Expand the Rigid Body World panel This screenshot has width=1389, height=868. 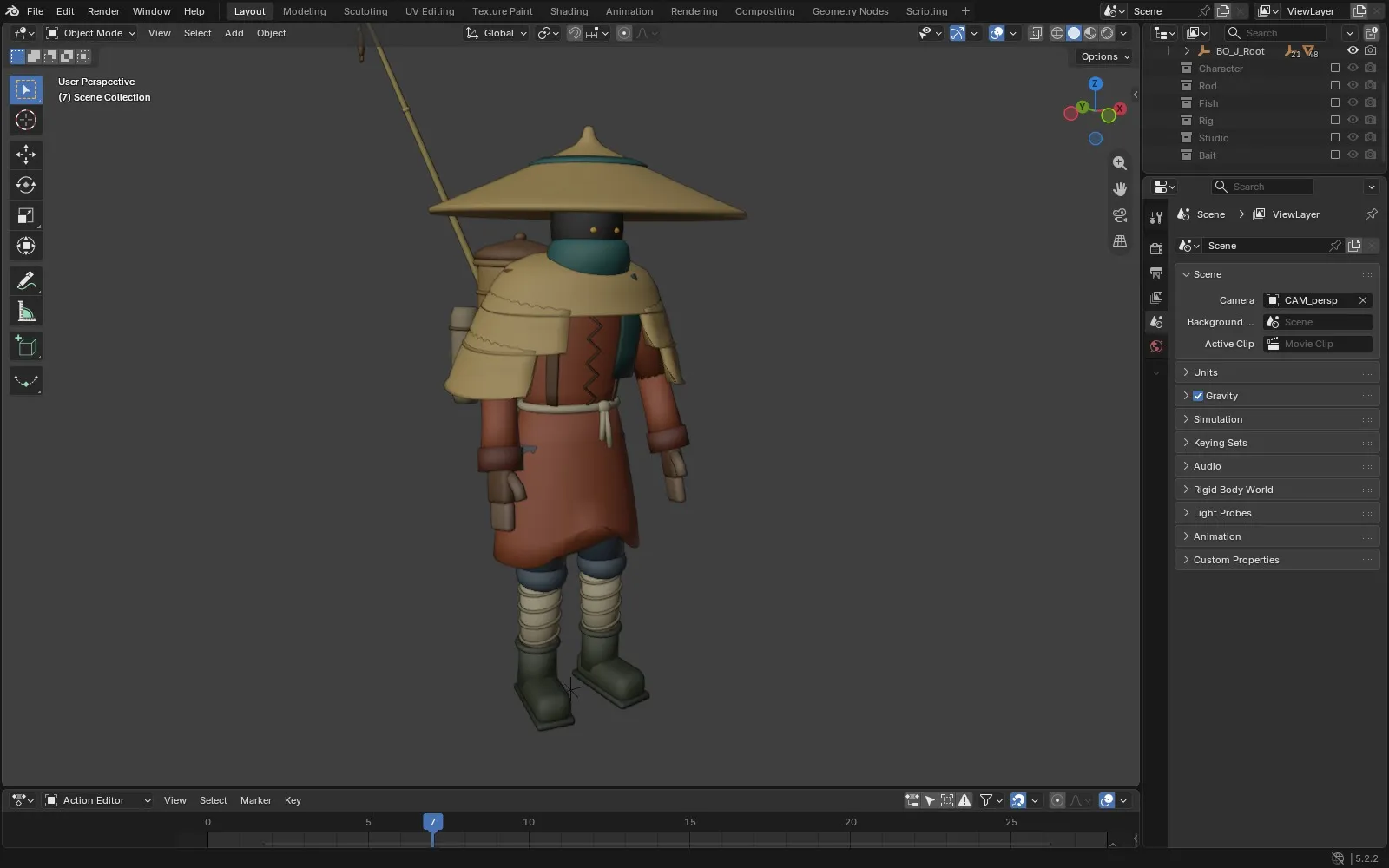coord(1277,490)
